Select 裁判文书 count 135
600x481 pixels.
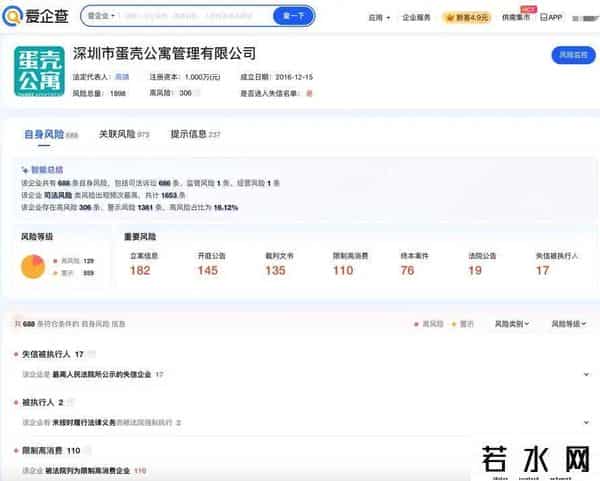click(279, 264)
